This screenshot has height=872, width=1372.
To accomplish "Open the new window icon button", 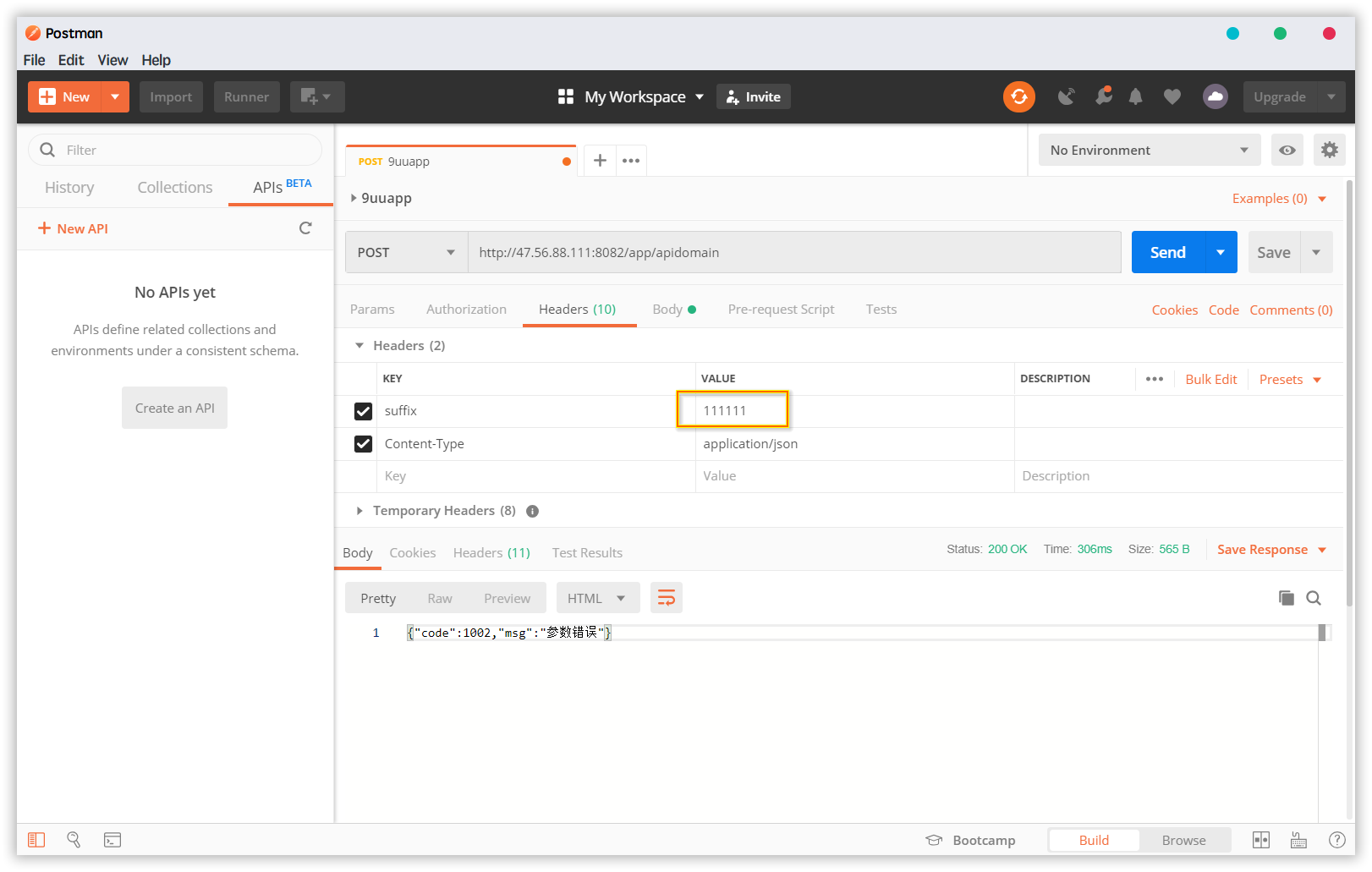I will 317,96.
